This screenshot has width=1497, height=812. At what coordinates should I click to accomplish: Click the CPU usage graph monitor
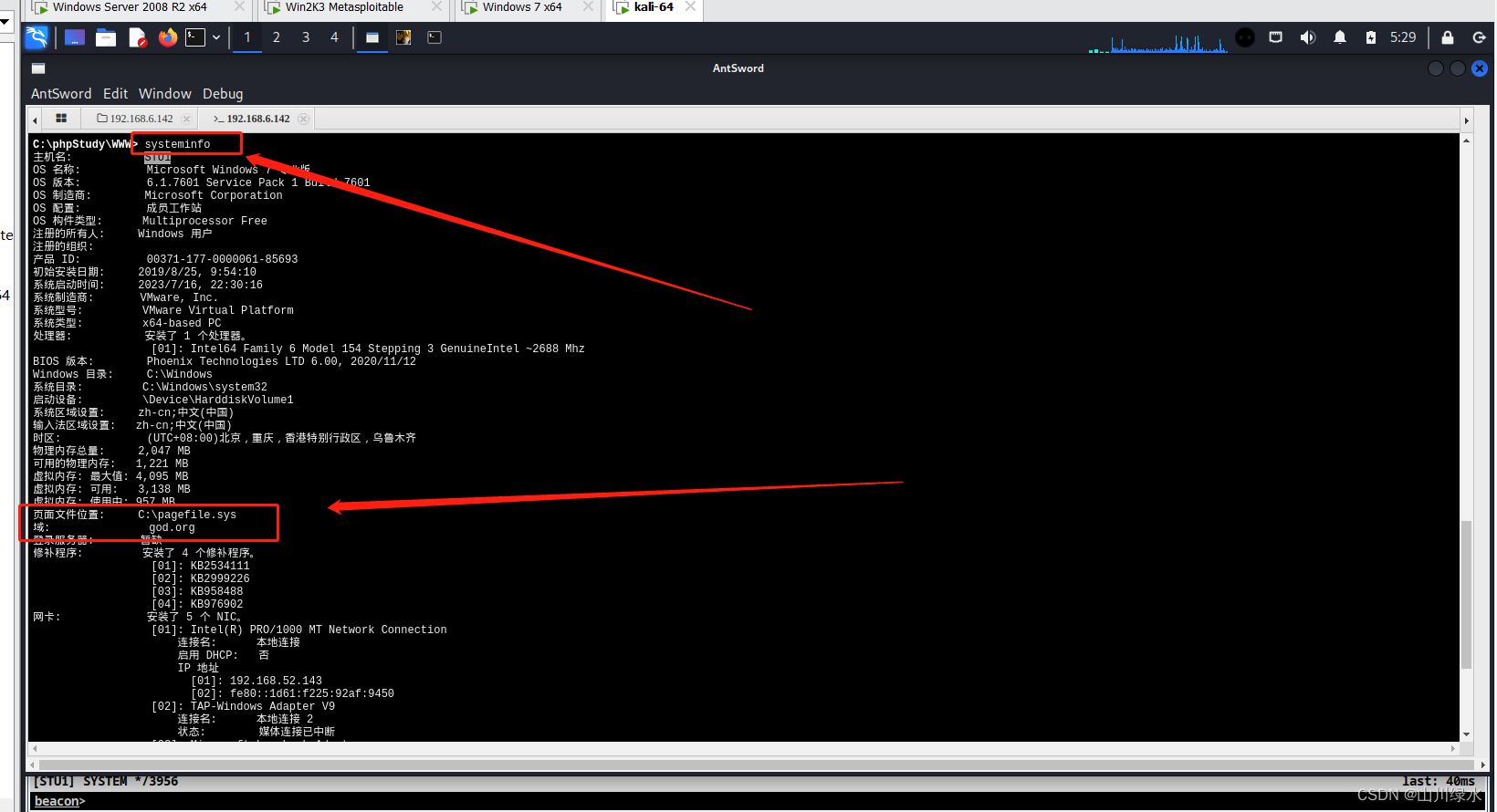[x=1157, y=42]
